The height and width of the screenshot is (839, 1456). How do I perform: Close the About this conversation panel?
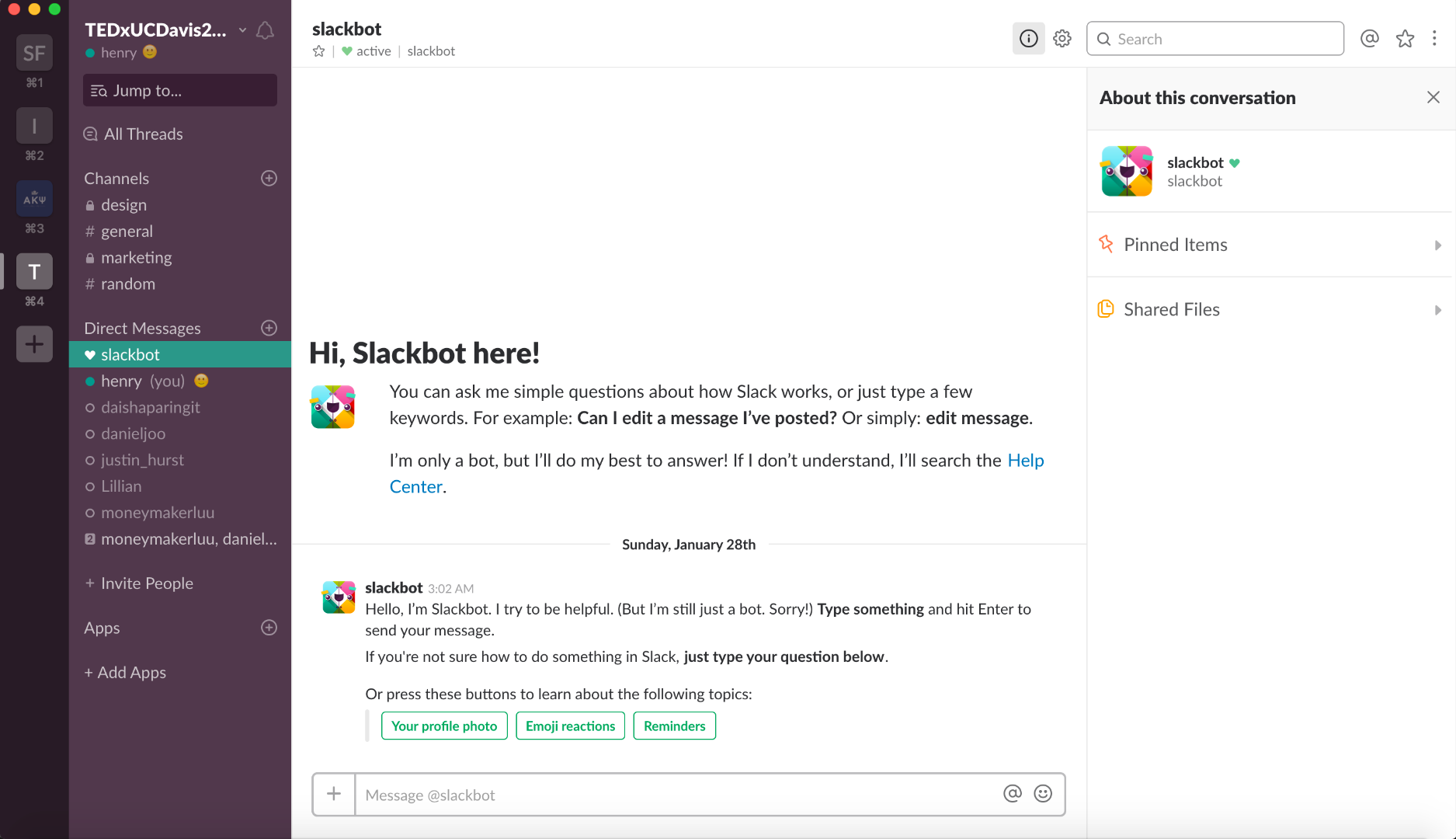coord(1433,97)
